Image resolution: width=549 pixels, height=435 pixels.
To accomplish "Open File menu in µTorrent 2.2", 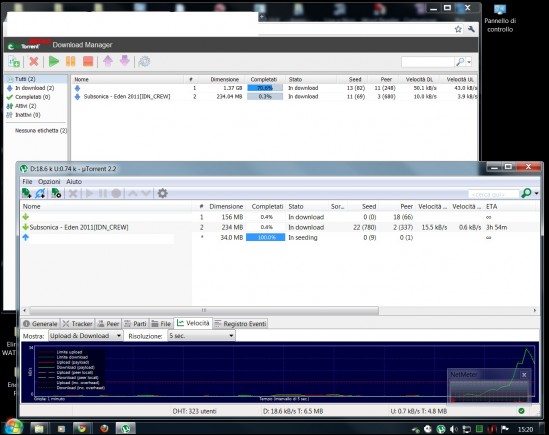I will (x=27, y=181).
